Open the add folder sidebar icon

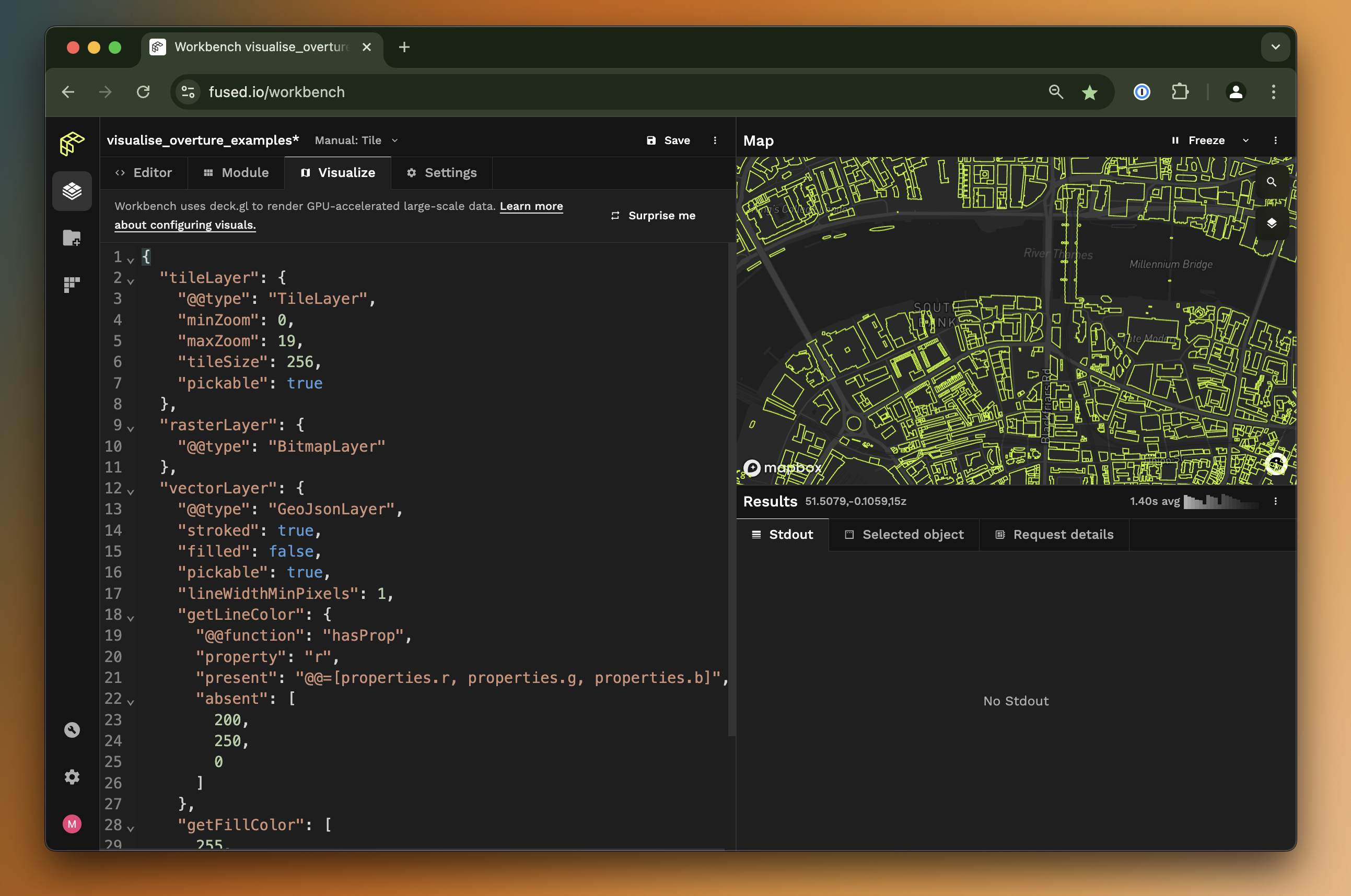pos(72,238)
